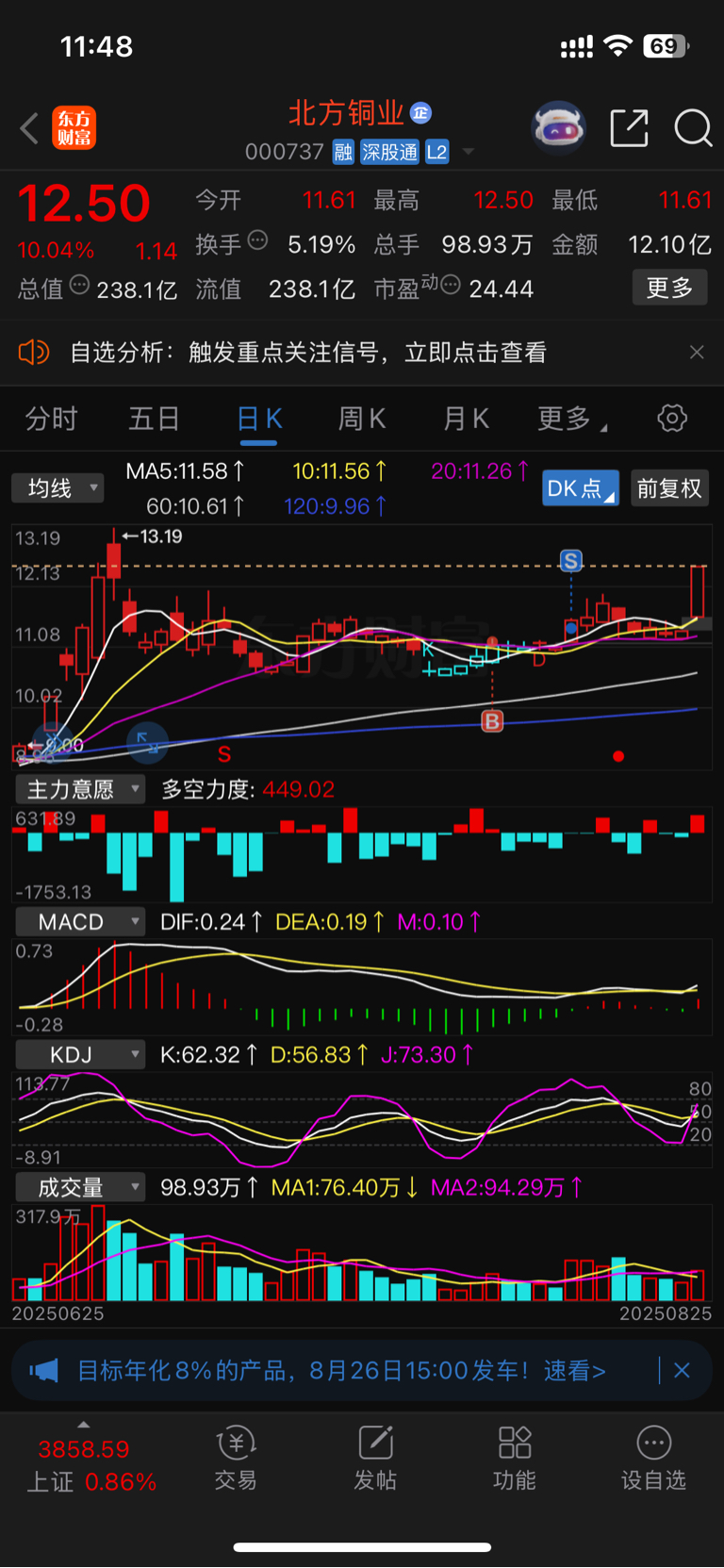Switch to the 月K tab
Image resolution: width=724 pixels, height=1568 pixels.
(x=466, y=419)
